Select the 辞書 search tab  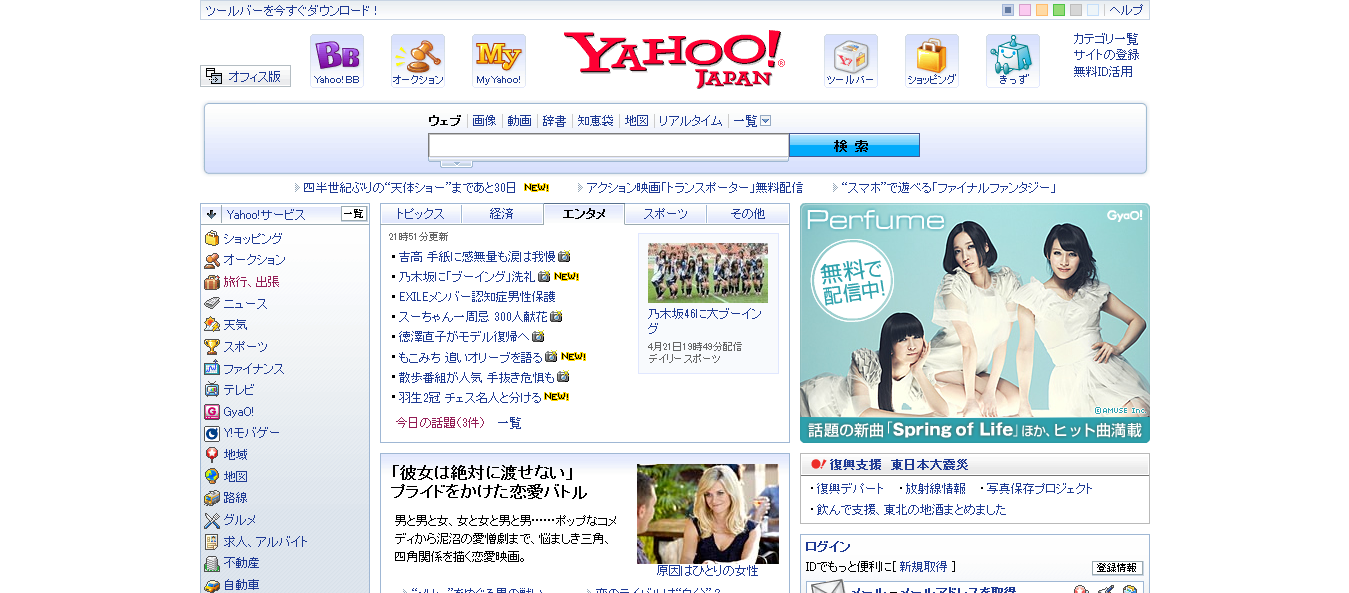click(x=554, y=121)
